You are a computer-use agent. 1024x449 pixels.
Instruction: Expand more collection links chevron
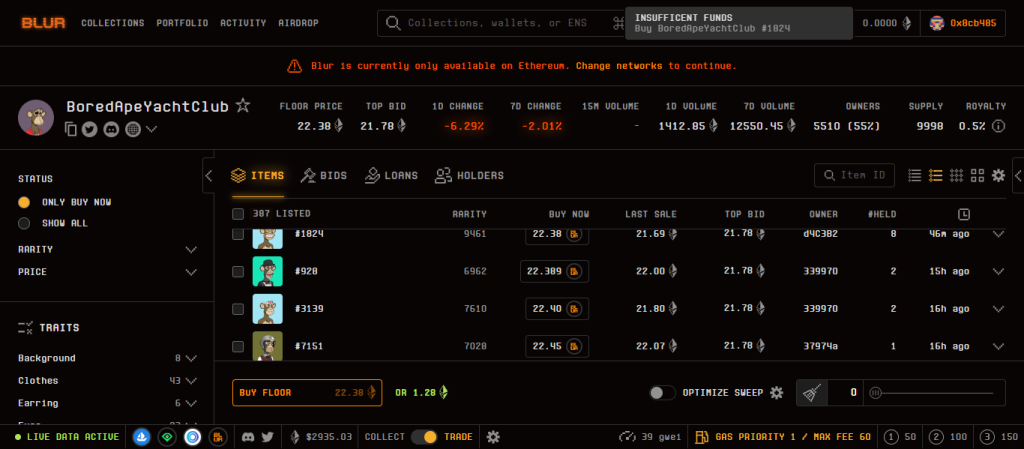[152, 129]
